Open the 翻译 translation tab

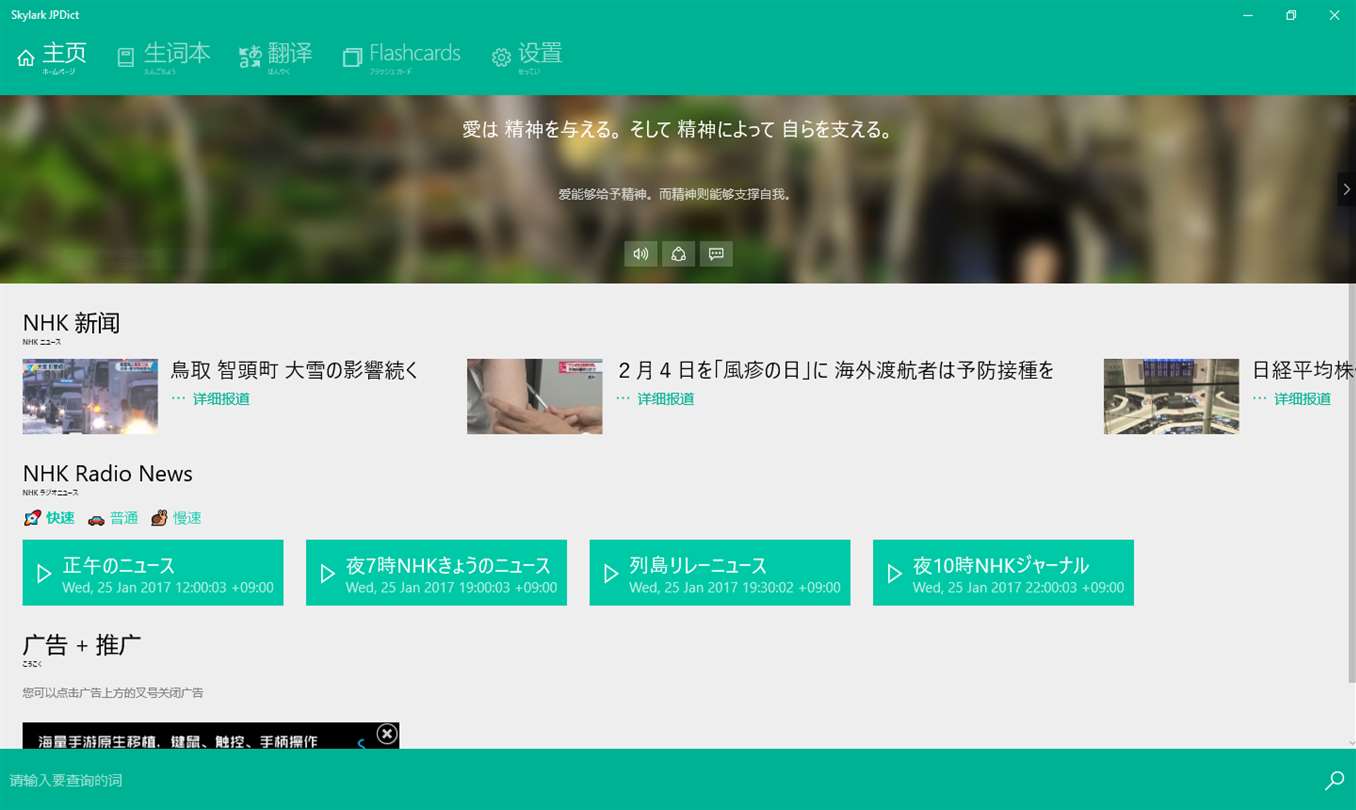coord(276,56)
